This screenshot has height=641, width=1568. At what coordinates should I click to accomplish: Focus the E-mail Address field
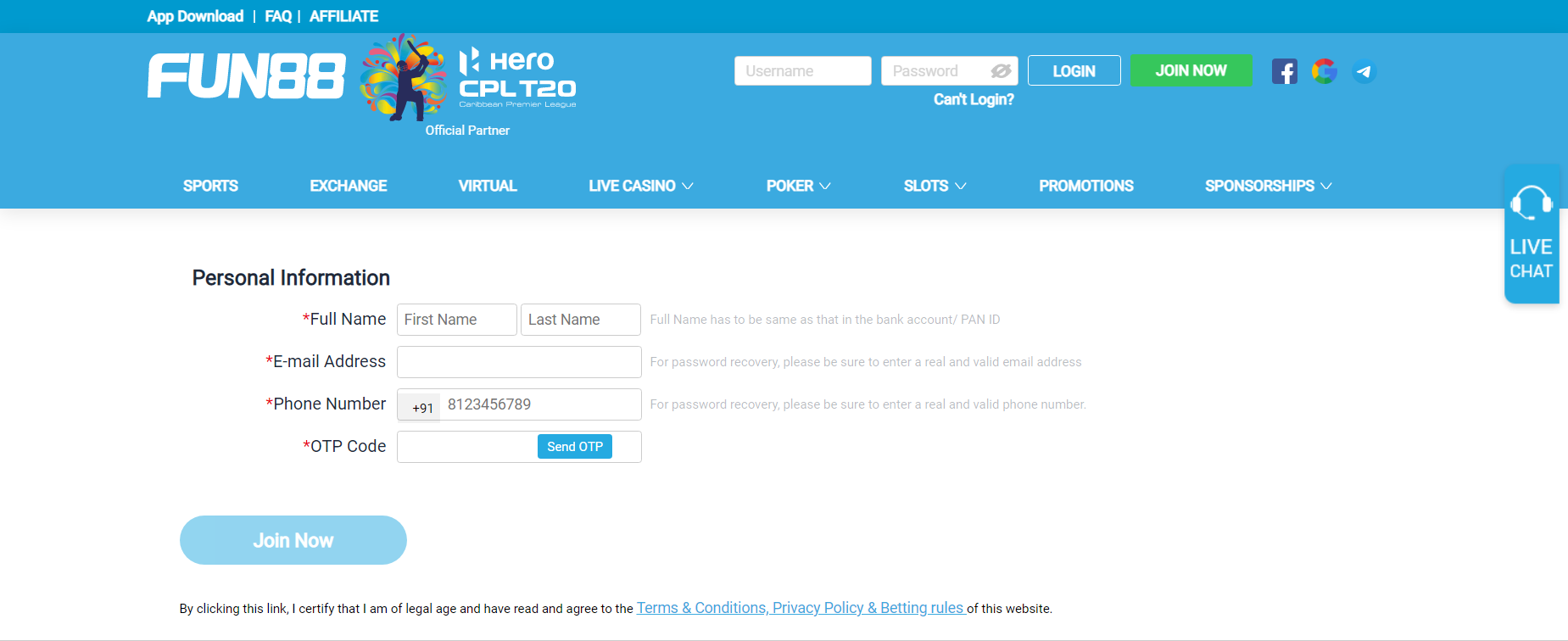tap(519, 362)
